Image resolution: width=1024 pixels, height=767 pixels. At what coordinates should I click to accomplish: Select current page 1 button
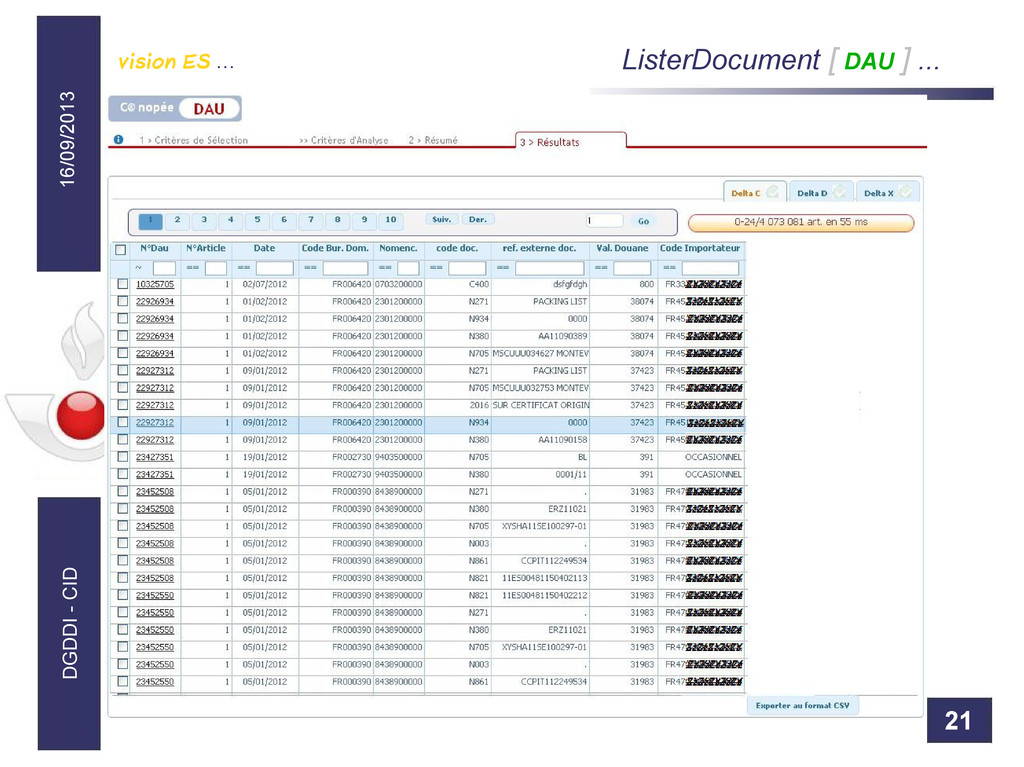point(150,221)
